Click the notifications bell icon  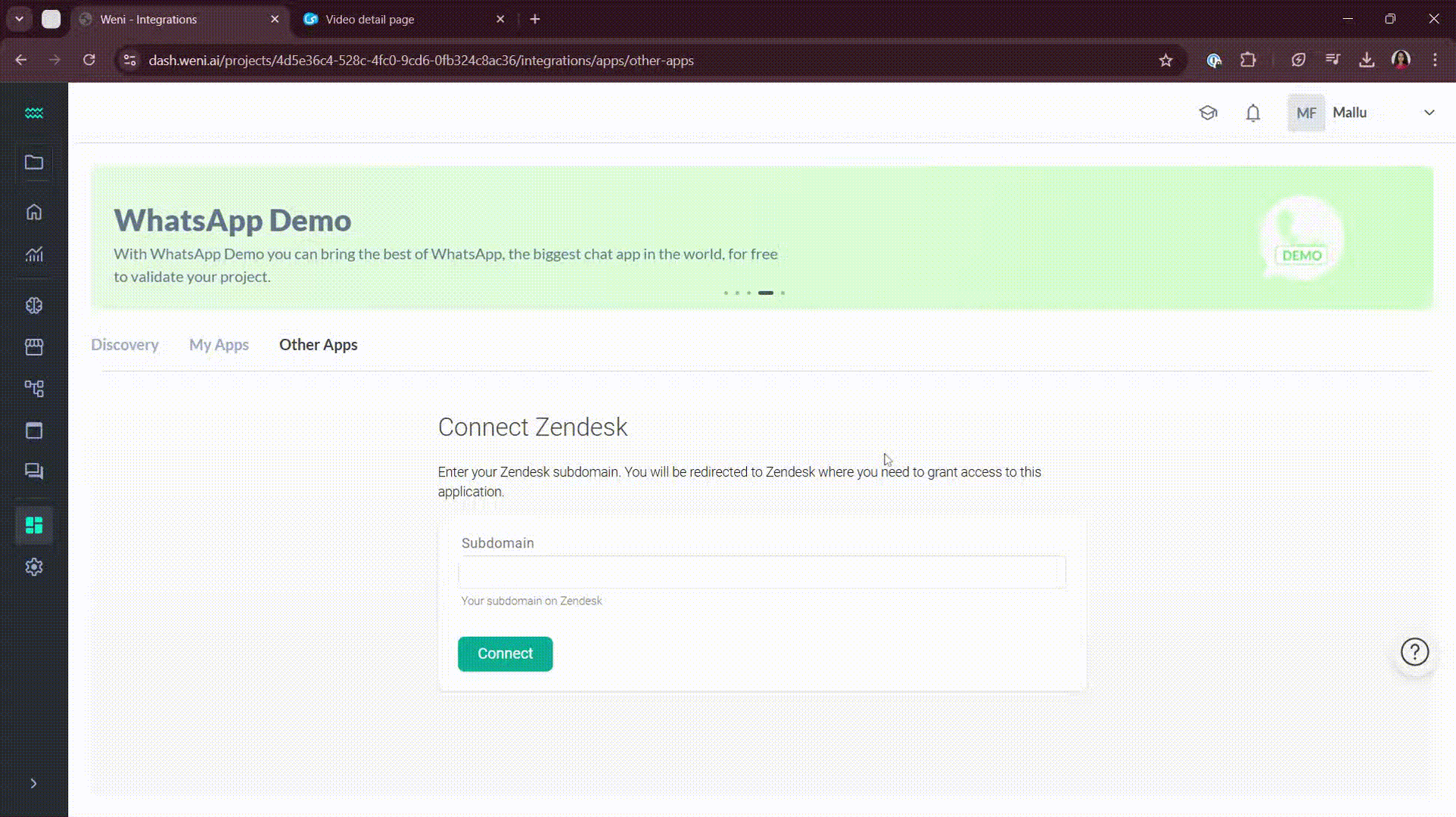click(1252, 113)
